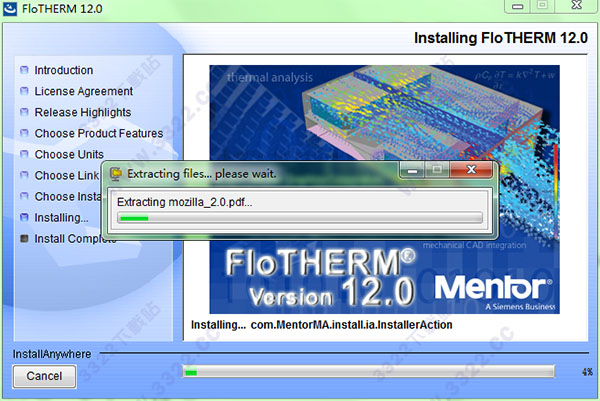Image resolution: width=600 pixels, height=401 pixels.
Task: Click the bullet icon beside Release Highlights
Action: click(24, 112)
